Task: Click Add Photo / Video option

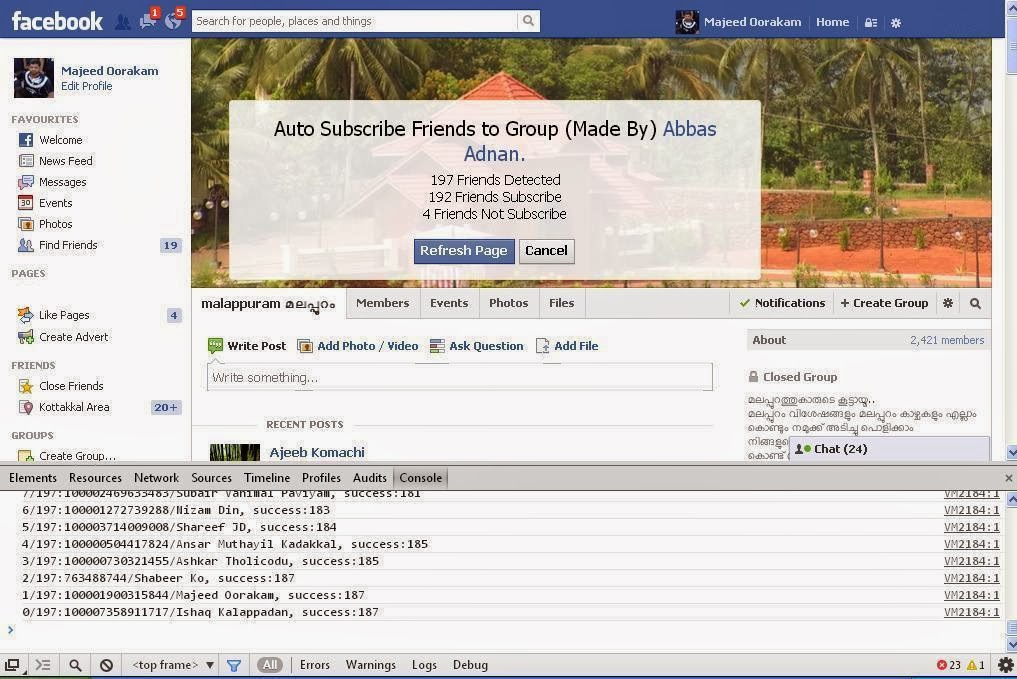Action: tap(357, 346)
